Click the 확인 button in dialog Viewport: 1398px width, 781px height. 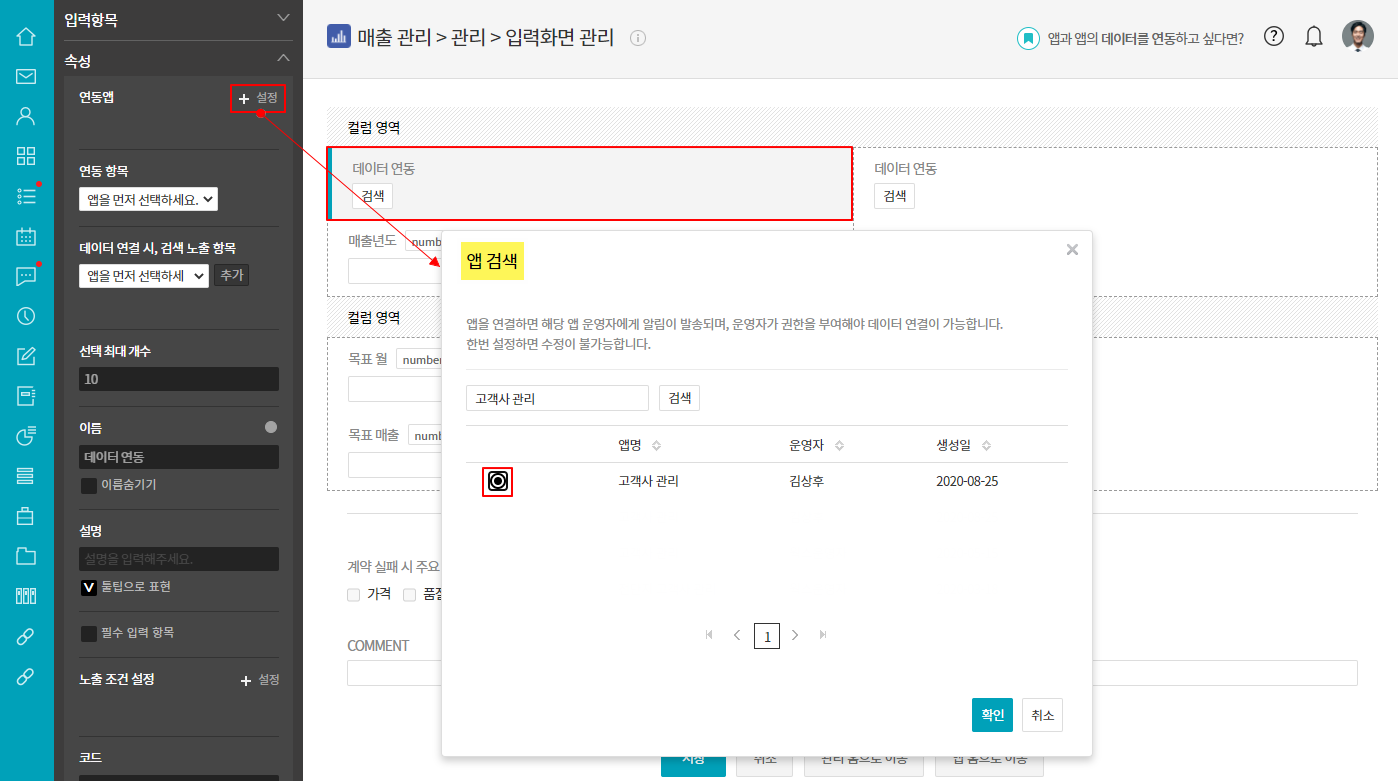click(x=992, y=715)
